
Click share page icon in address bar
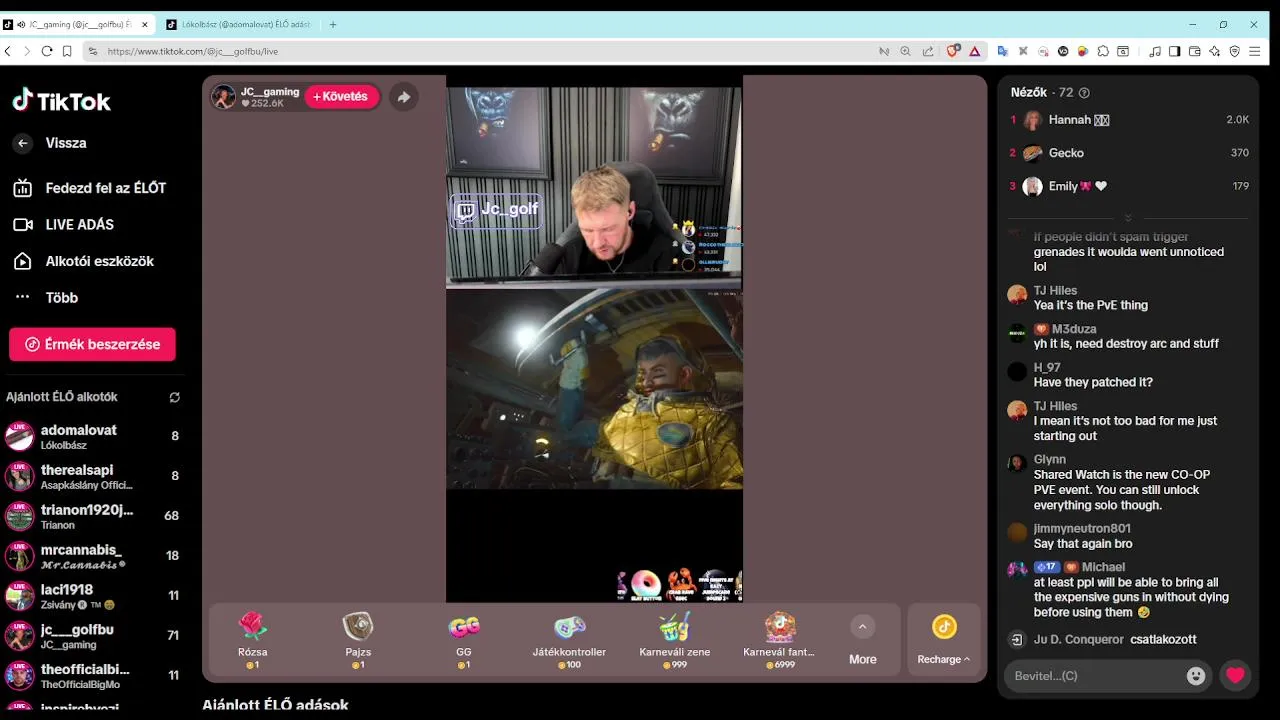tap(928, 51)
